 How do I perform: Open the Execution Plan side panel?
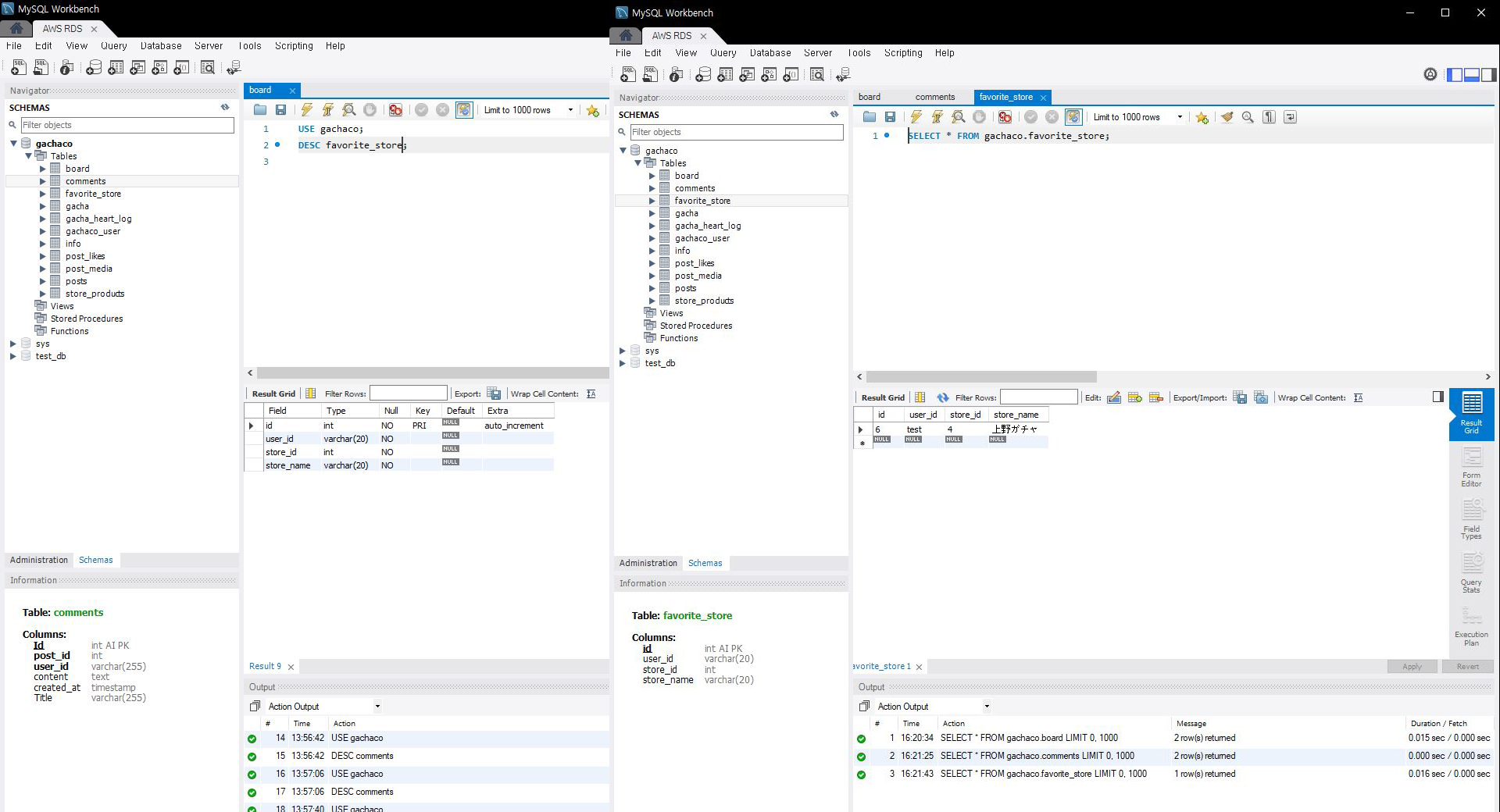(1472, 626)
